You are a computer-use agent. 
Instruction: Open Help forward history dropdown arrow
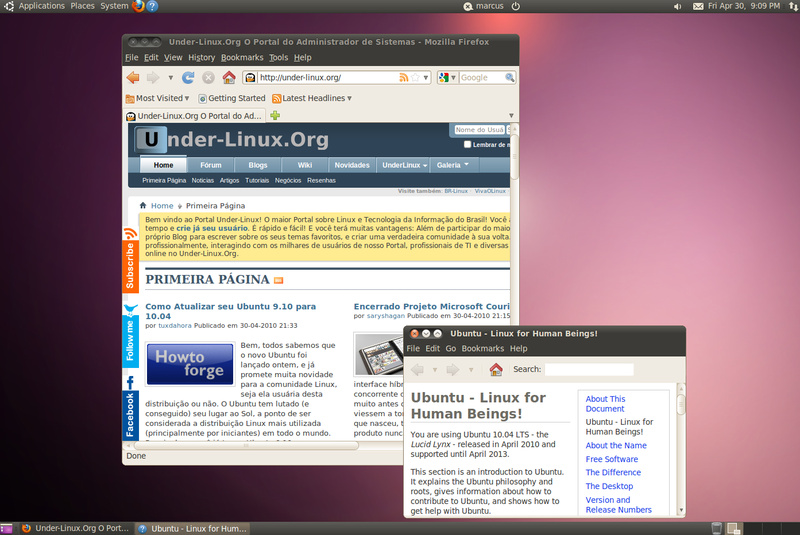471,370
